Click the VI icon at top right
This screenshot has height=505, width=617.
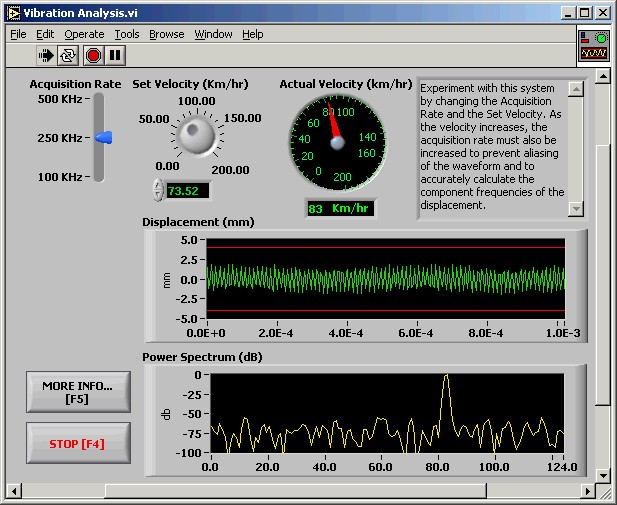593,45
